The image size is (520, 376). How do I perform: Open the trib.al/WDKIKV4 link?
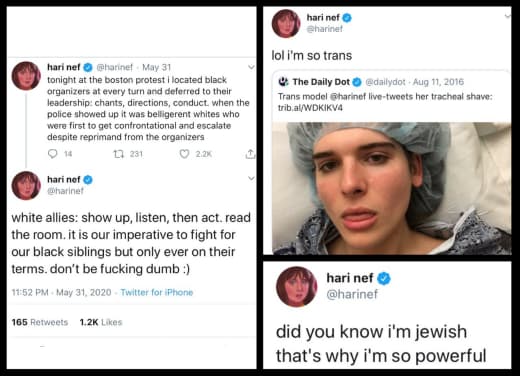tap(310, 108)
